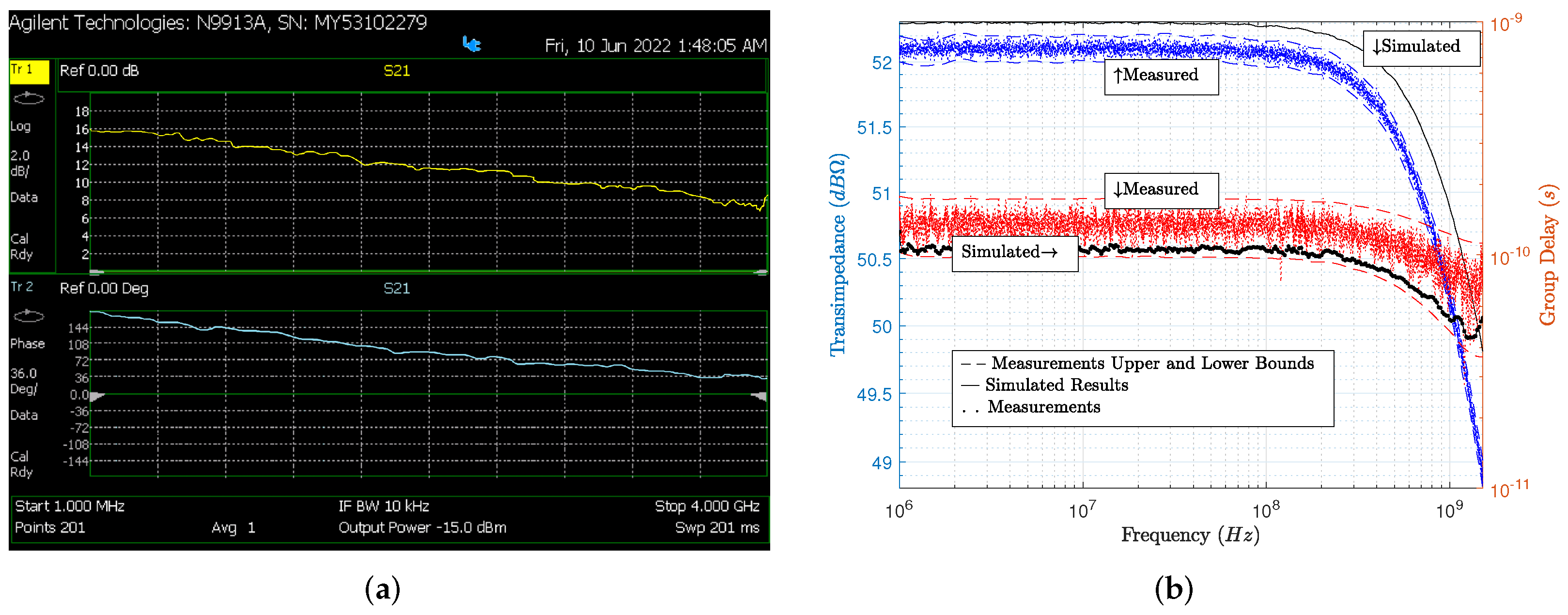The height and width of the screenshot is (615, 1568).
Task: Click the Points 201 setting
Action: click(x=50, y=527)
